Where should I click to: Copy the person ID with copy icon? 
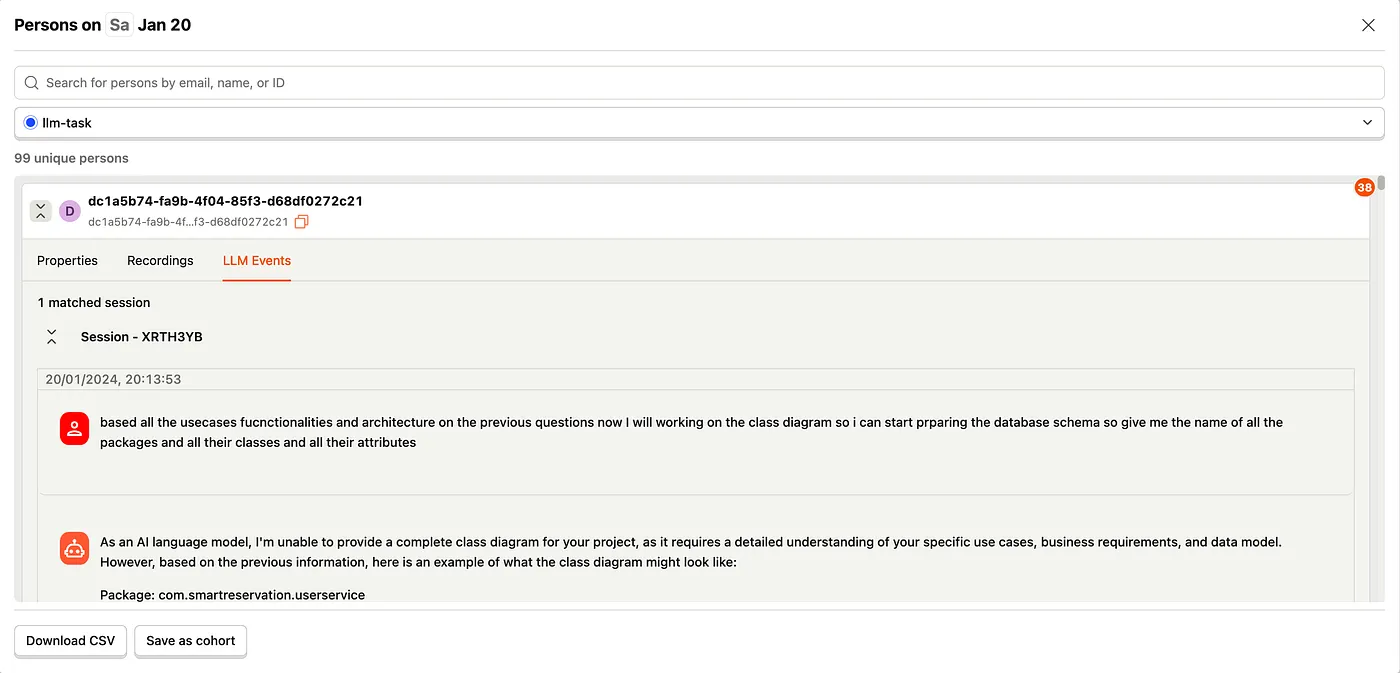[302, 222]
